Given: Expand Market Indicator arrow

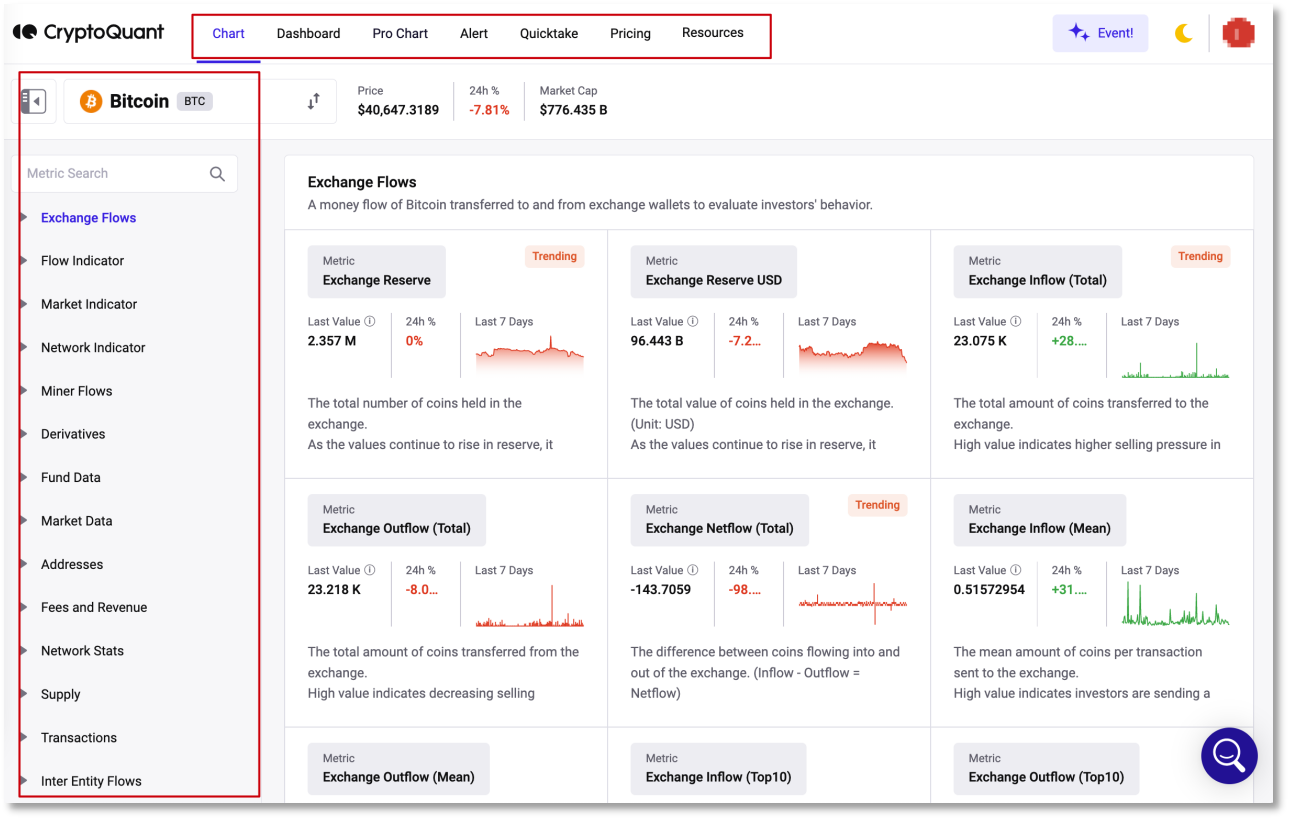Looking at the screenshot, I should [23, 304].
